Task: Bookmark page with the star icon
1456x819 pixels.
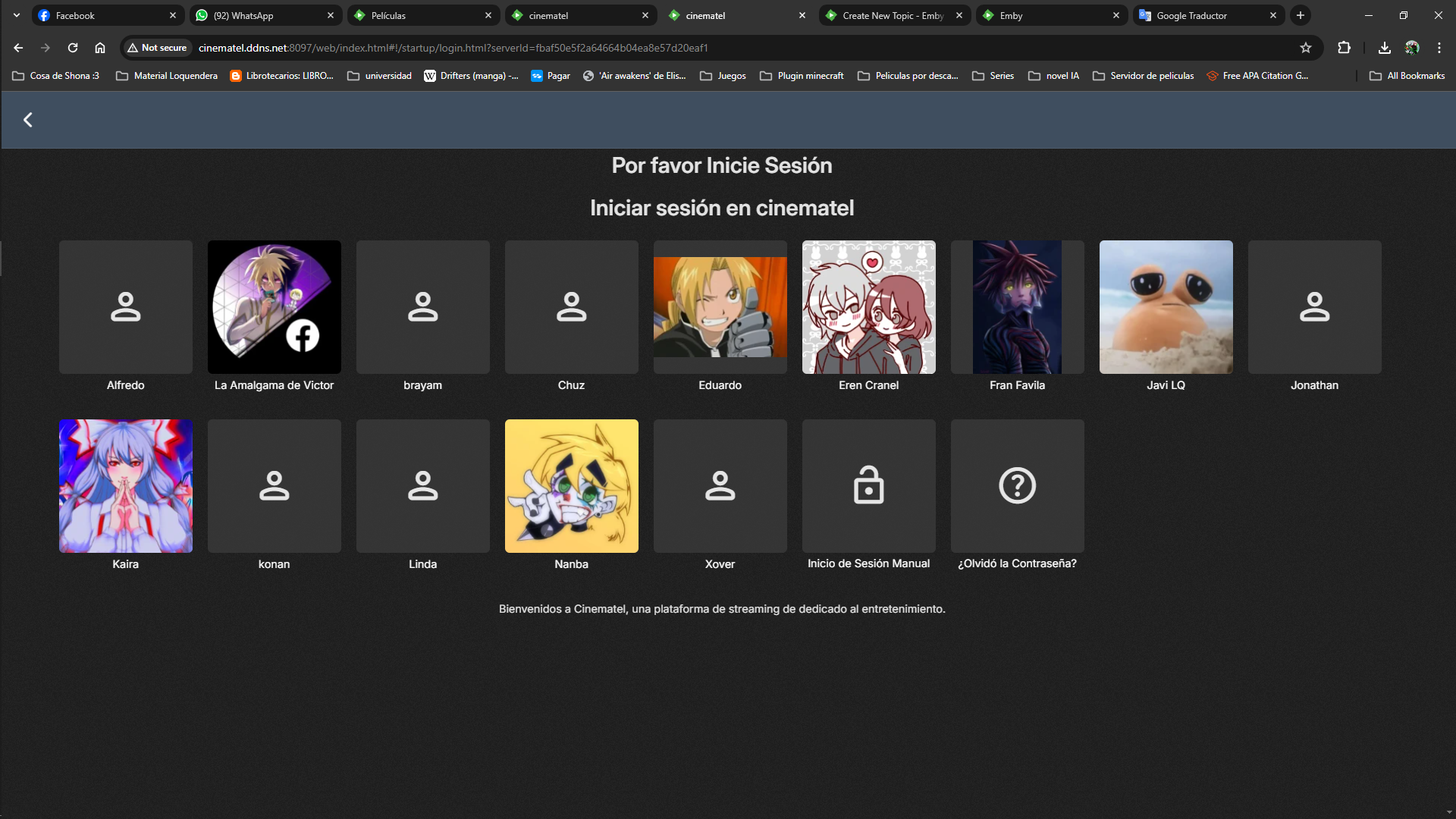Action: click(1305, 48)
